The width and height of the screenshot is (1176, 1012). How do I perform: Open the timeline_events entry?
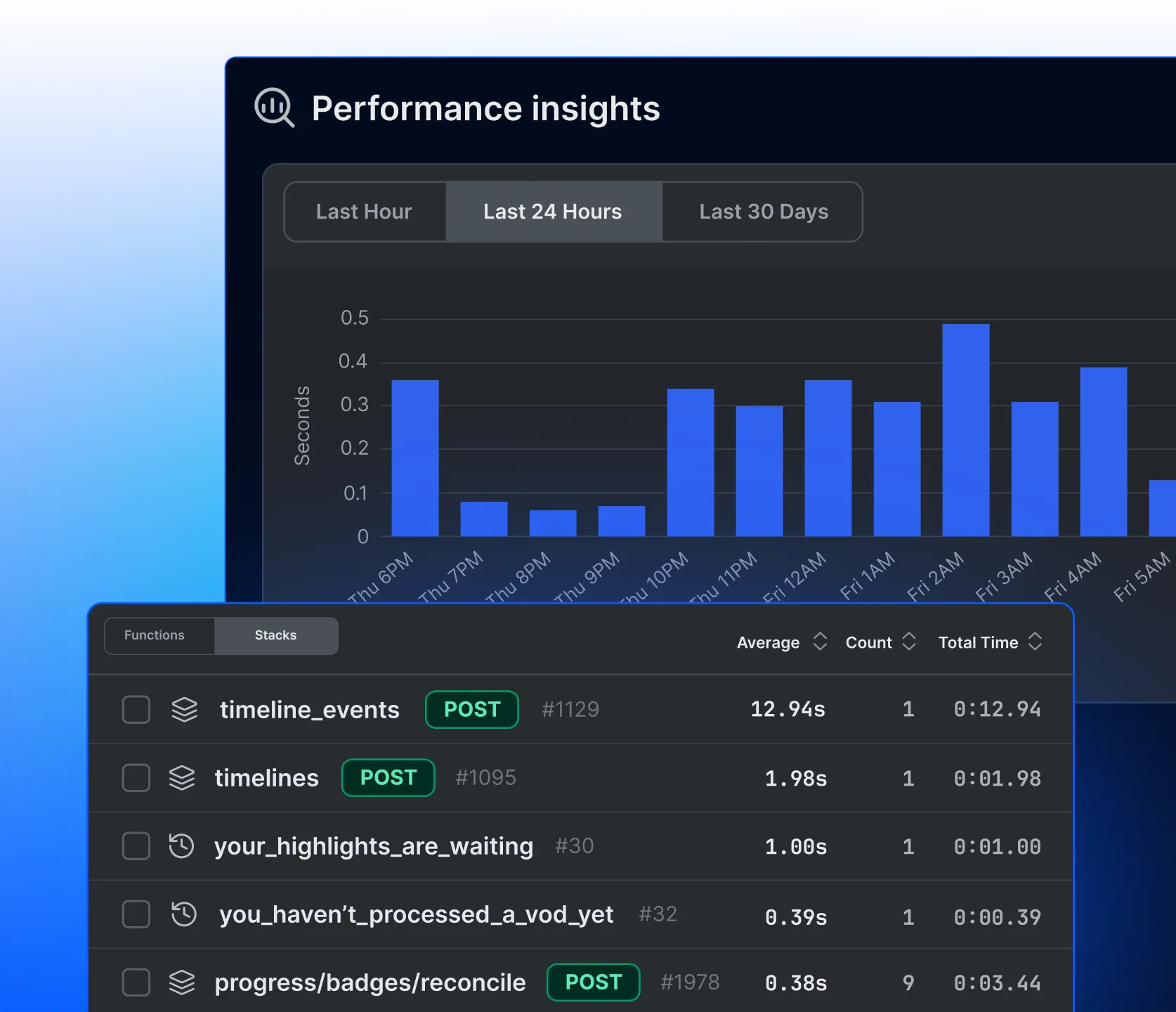coord(310,710)
